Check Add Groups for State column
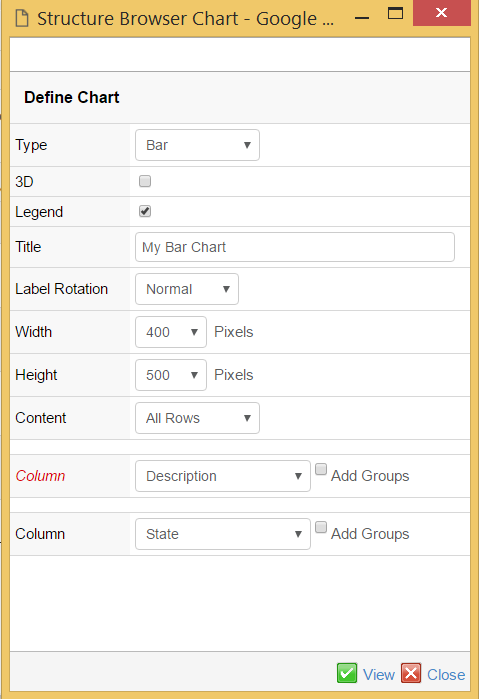The width and height of the screenshot is (479, 699). point(321,527)
